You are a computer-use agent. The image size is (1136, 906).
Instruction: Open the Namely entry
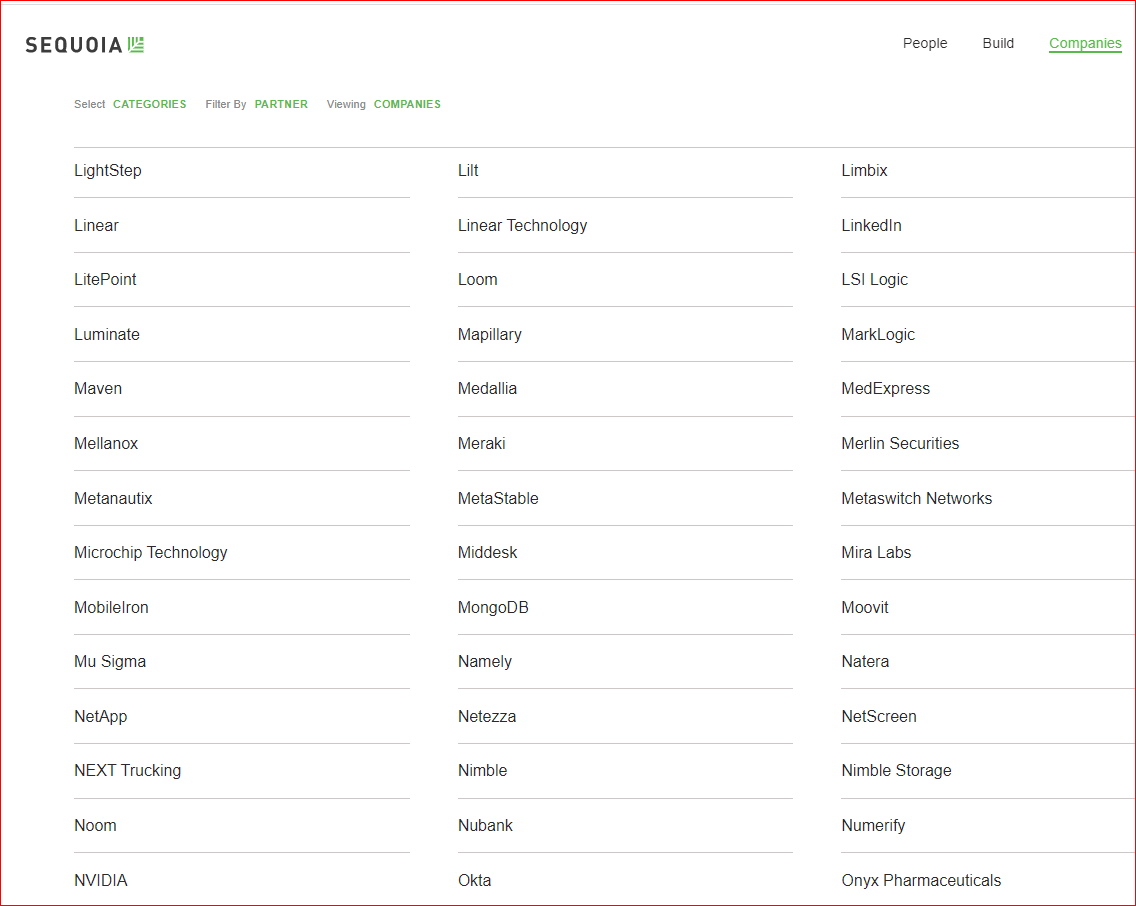click(485, 662)
